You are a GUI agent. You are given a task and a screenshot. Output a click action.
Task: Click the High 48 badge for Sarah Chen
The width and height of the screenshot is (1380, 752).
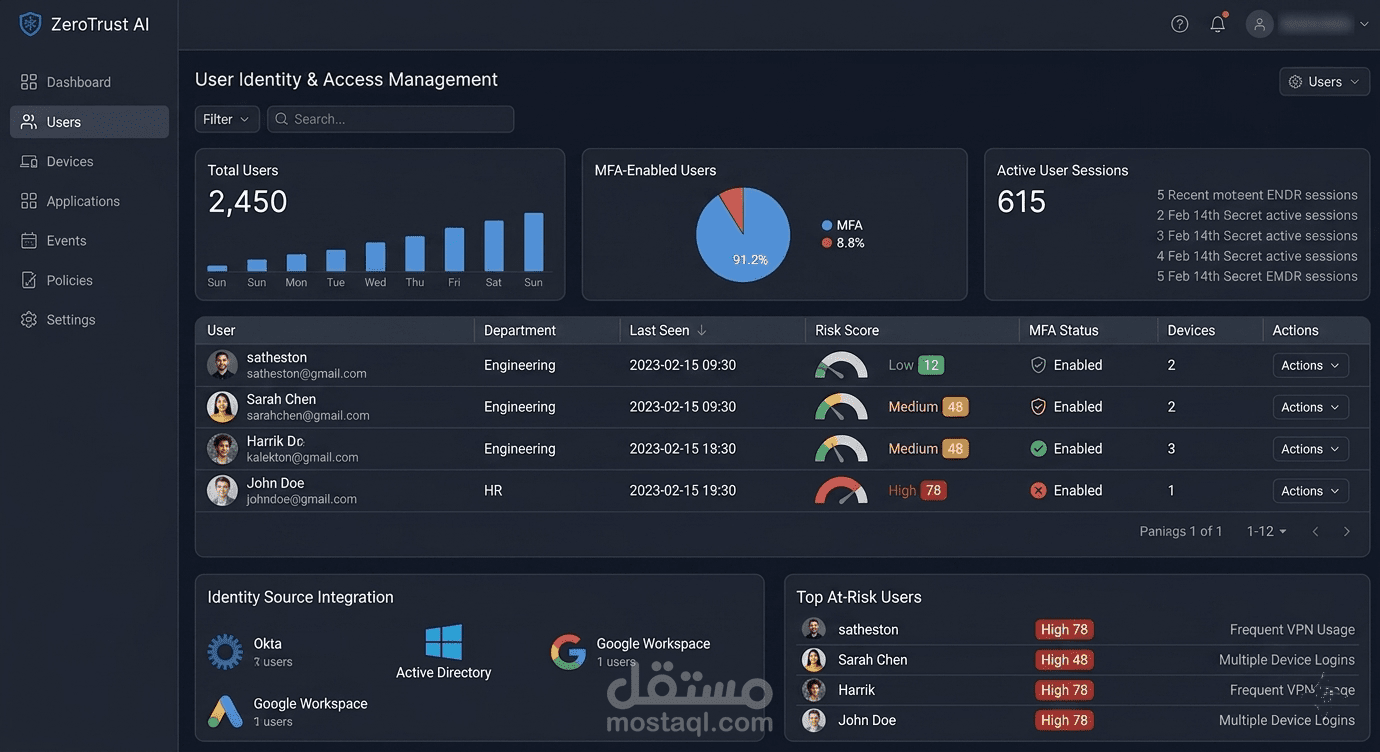(x=1065, y=660)
